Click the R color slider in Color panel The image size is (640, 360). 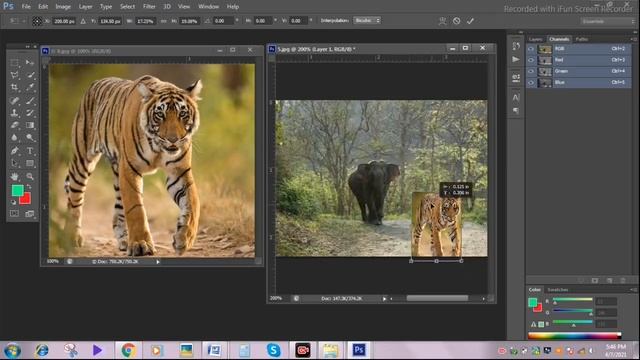point(573,300)
